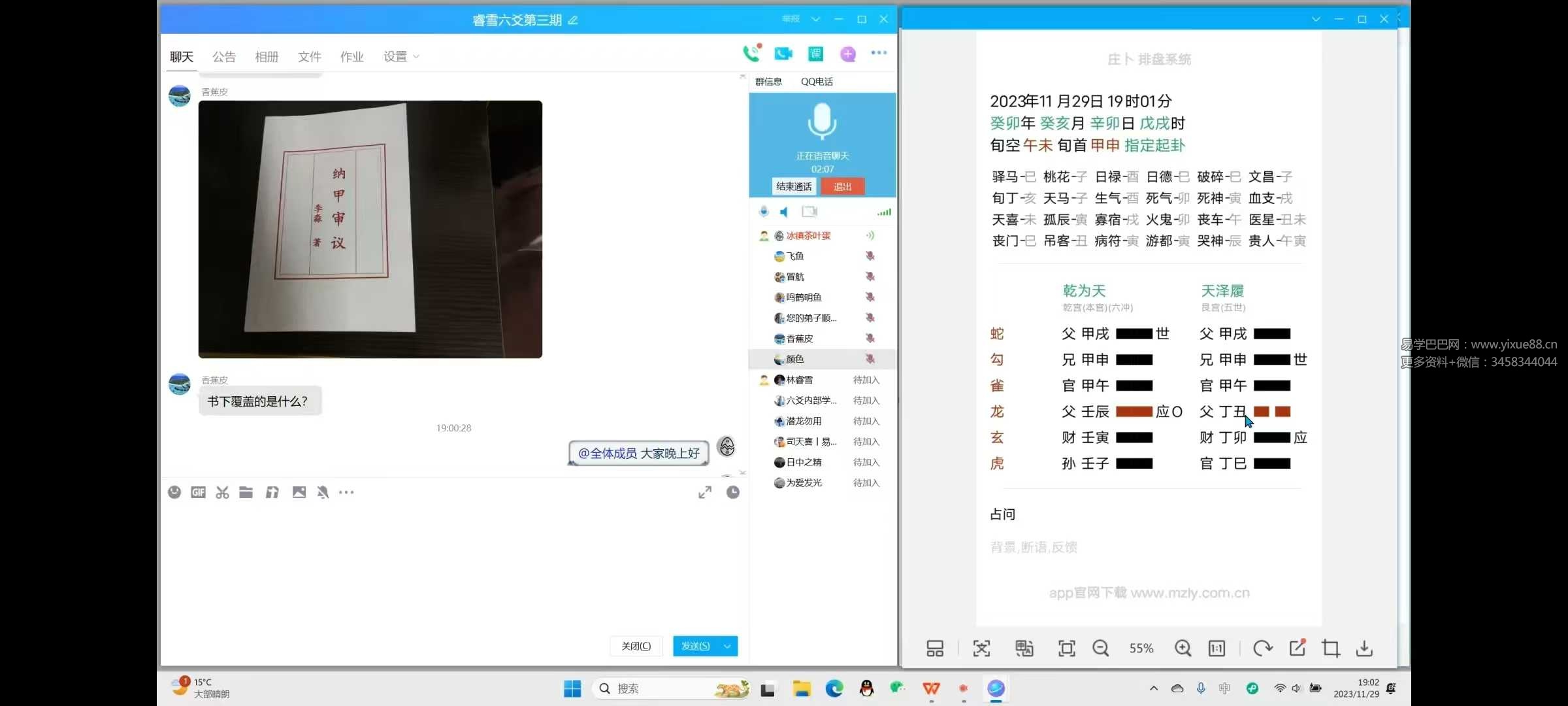This screenshot has height=706, width=1568.
Task: Select the GIF icon in chat toolbar
Action: 198,492
